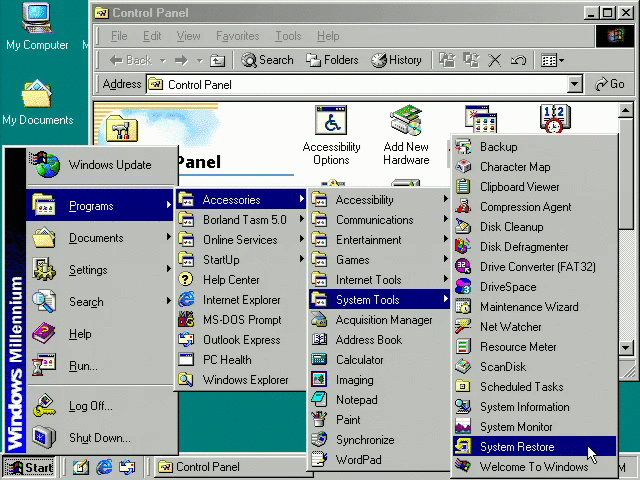The width and height of the screenshot is (640, 480).
Task: Expand Borland Tasm 5.0 submenu
Action: pyautogui.click(x=241, y=220)
